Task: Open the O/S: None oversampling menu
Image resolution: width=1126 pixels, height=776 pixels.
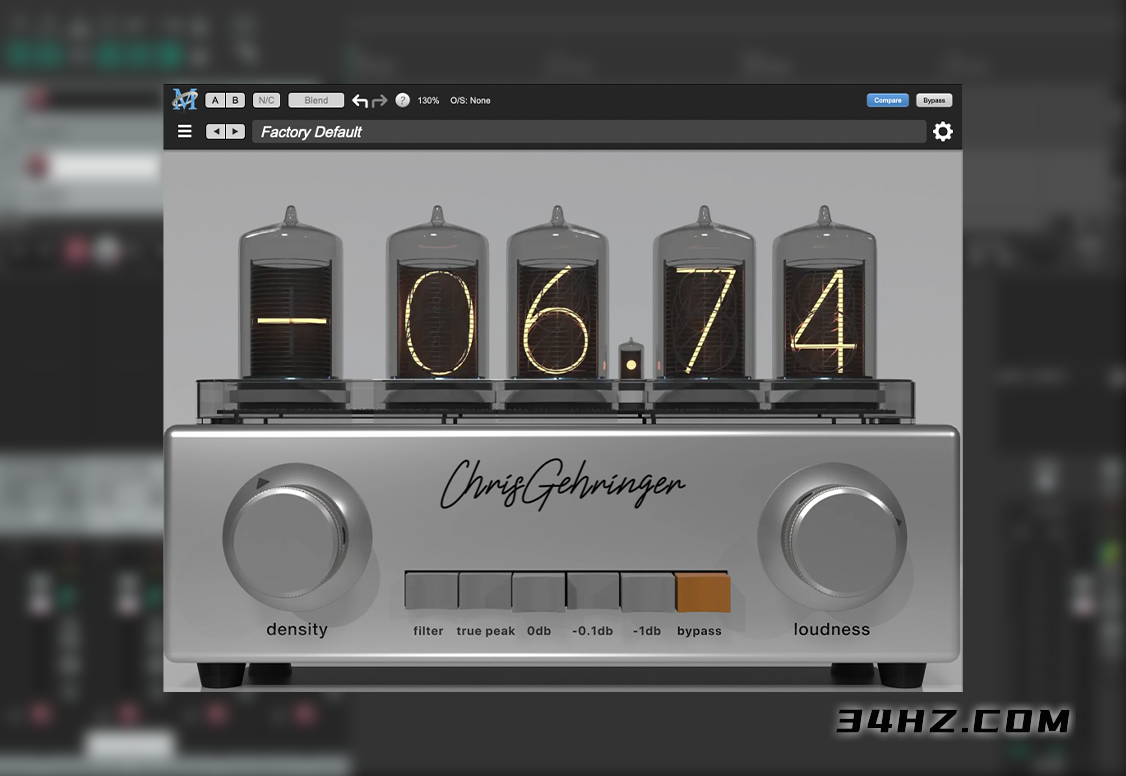Action: [x=470, y=100]
